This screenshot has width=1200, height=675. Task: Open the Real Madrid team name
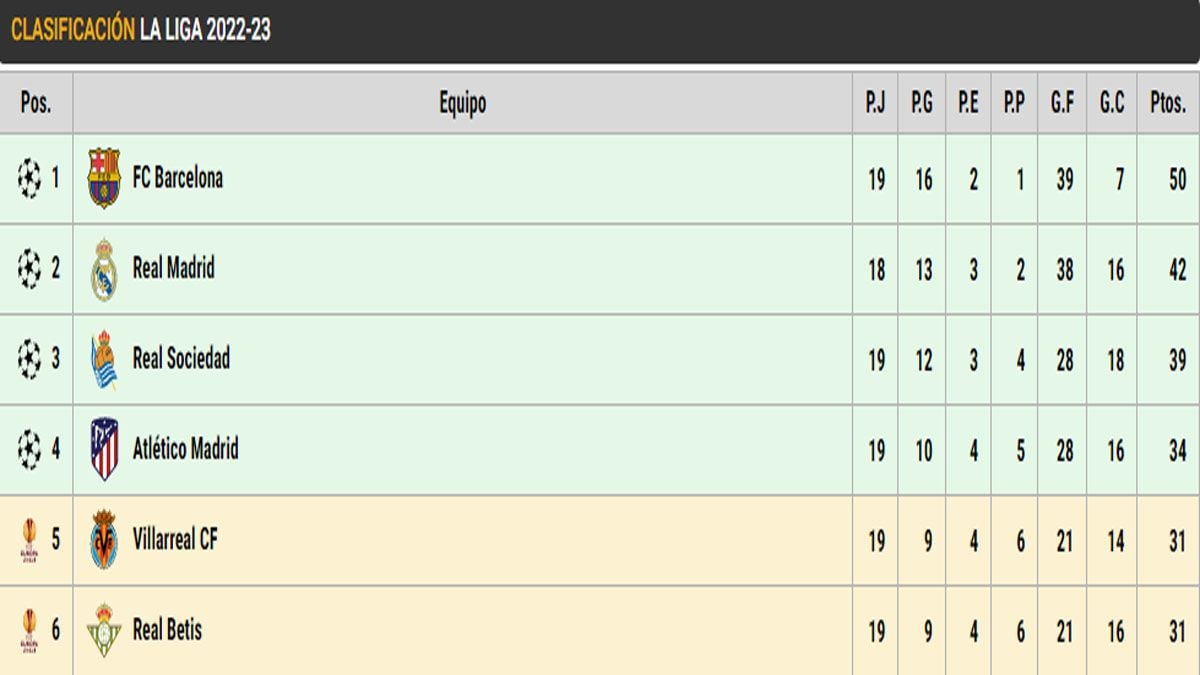[x=174, y=268]
